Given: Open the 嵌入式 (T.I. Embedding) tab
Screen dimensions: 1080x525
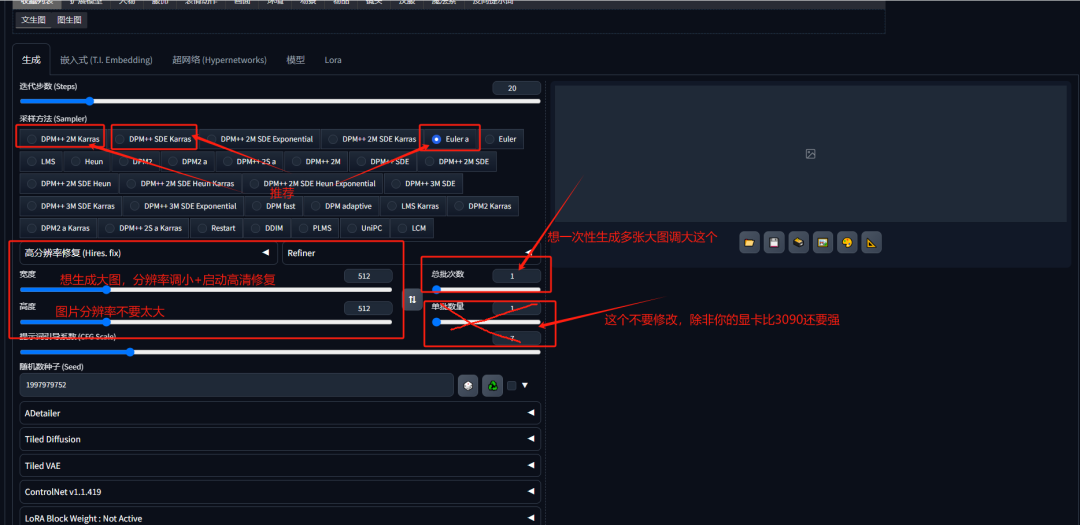Looking at the screenshot, I should (106, 60).
